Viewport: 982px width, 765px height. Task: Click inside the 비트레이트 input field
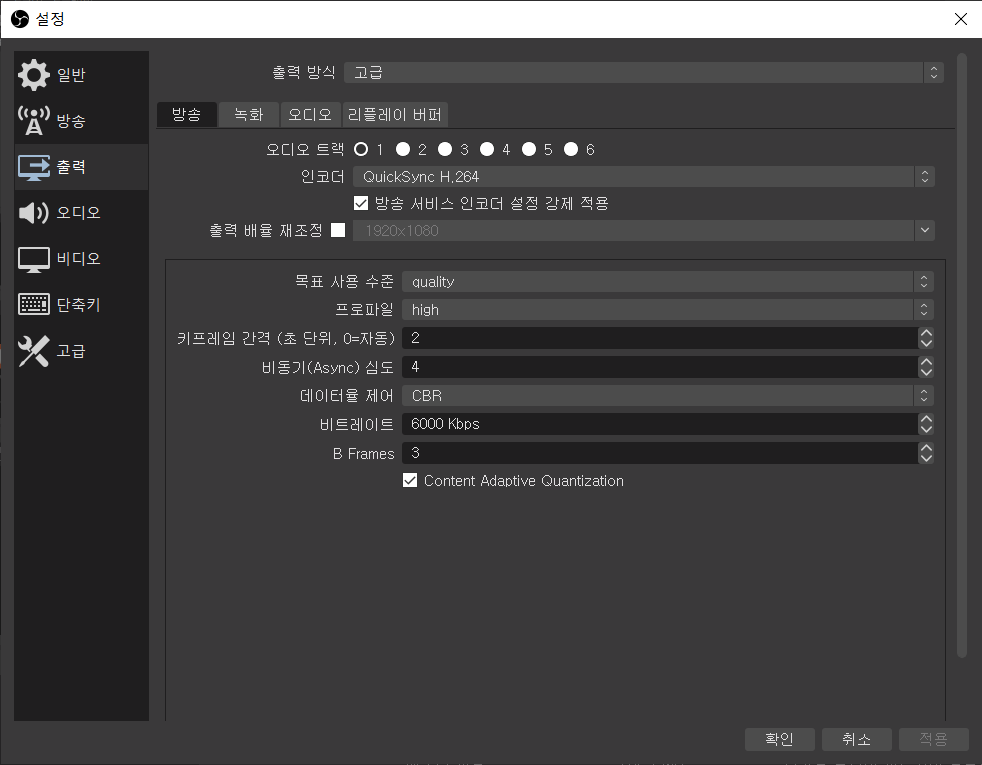600,424
